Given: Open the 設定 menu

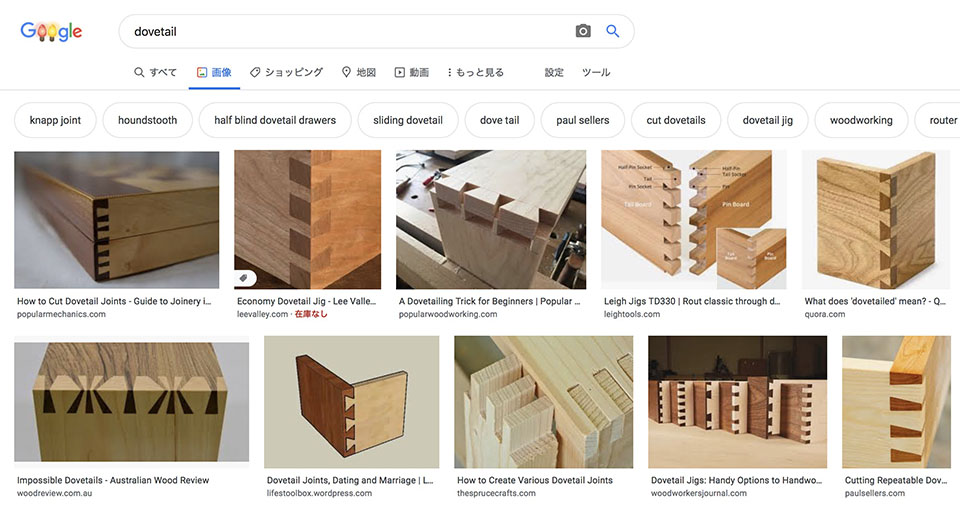Looking at the screenshot, I should (x=554, y=72).
